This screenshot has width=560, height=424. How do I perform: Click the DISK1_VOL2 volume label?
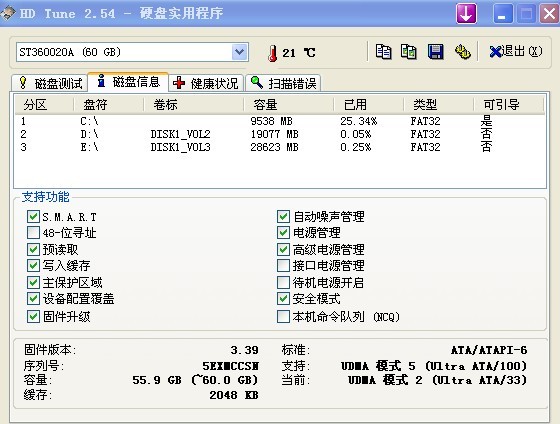point(180,134)
